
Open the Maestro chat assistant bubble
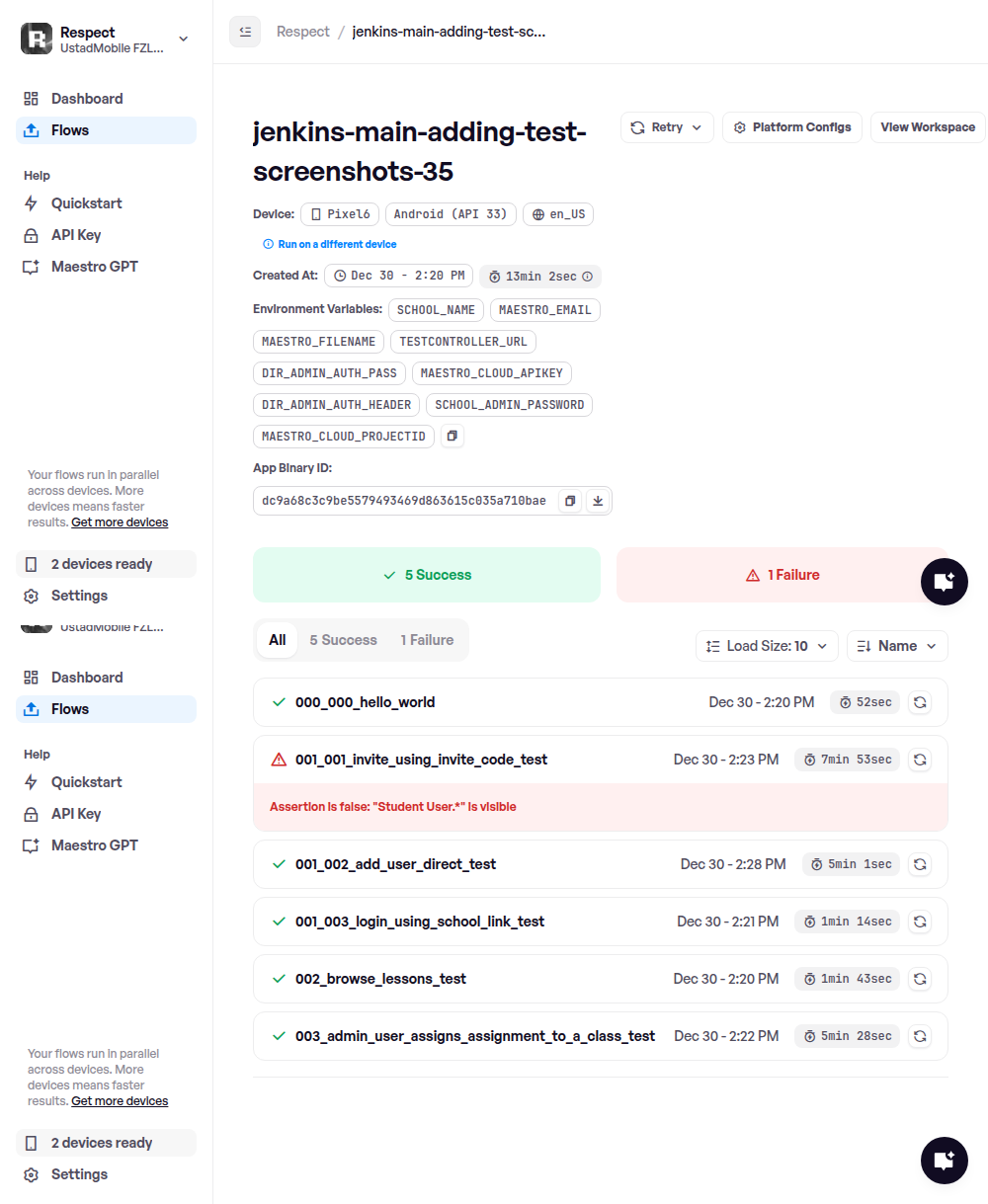(x=944, y=581)
